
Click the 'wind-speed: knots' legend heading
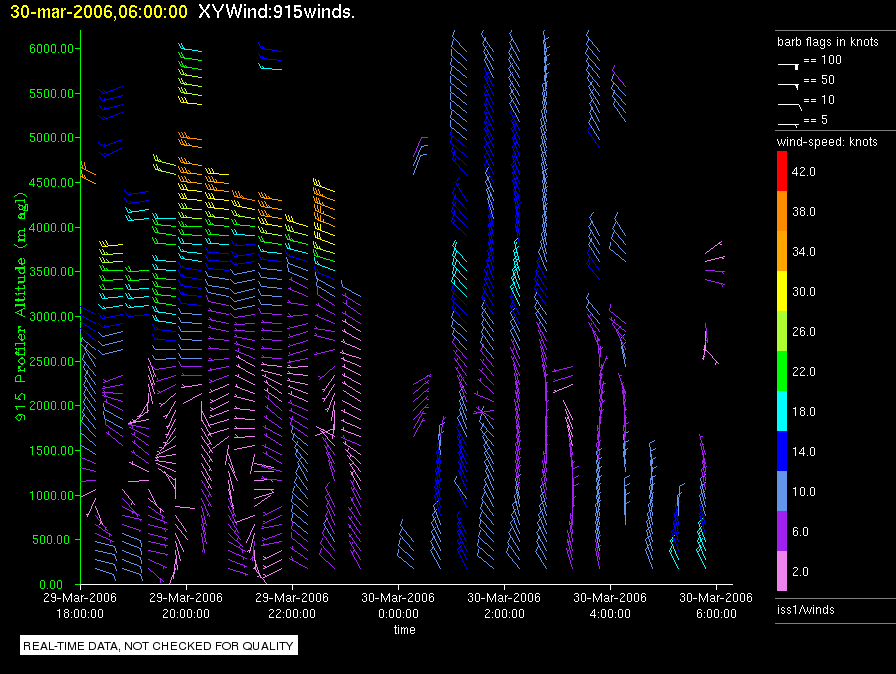pyautogui.click(x=827, y=142)
